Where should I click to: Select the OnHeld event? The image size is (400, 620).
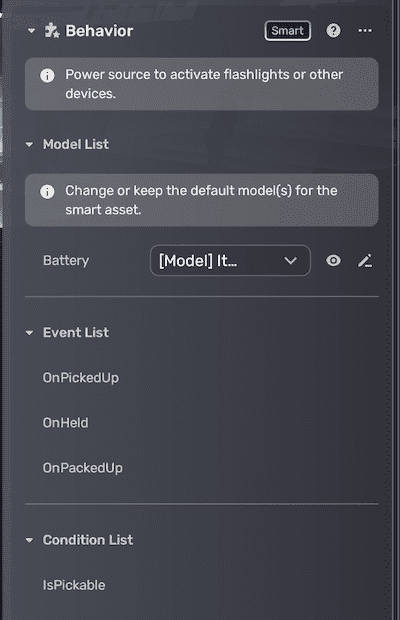click(x=66, y=423)
